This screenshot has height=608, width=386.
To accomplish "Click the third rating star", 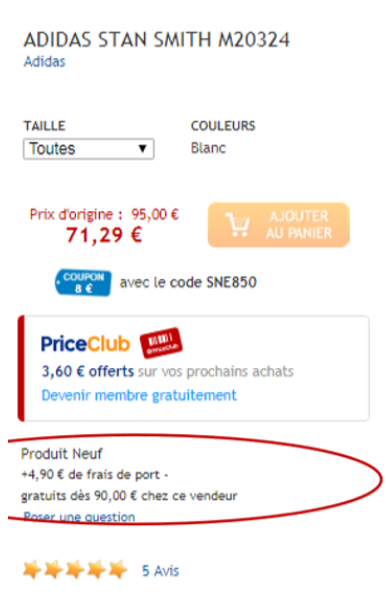I will click(x=75, y=570).
